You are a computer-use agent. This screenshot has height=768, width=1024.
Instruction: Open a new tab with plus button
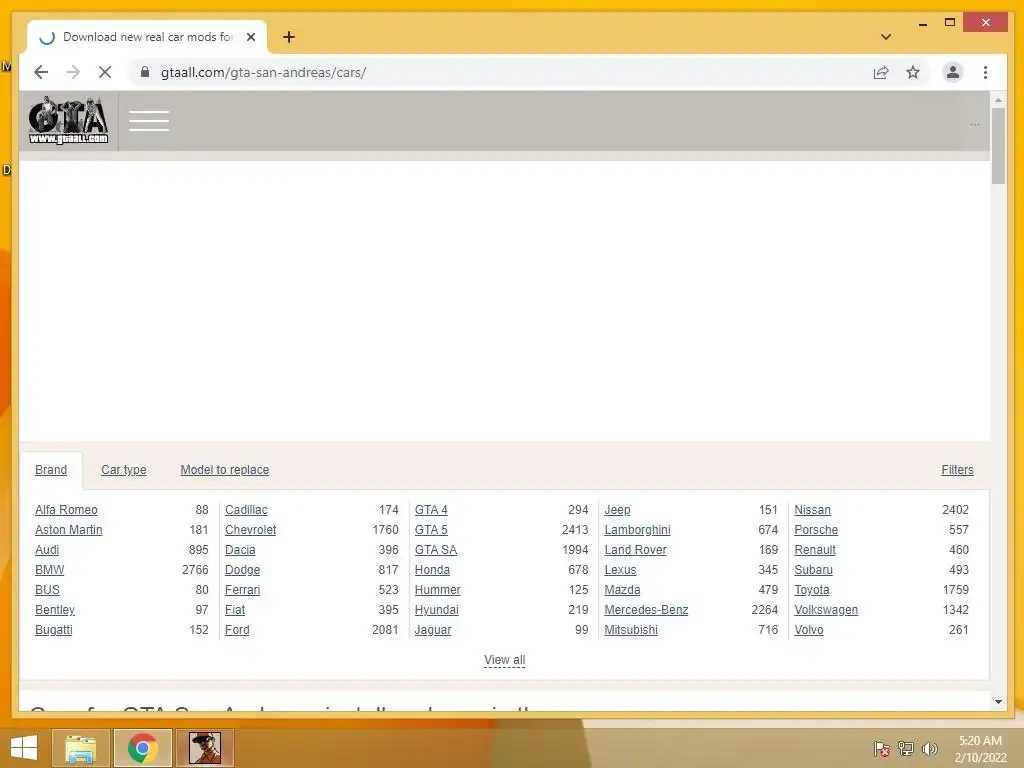coord(289,37)
